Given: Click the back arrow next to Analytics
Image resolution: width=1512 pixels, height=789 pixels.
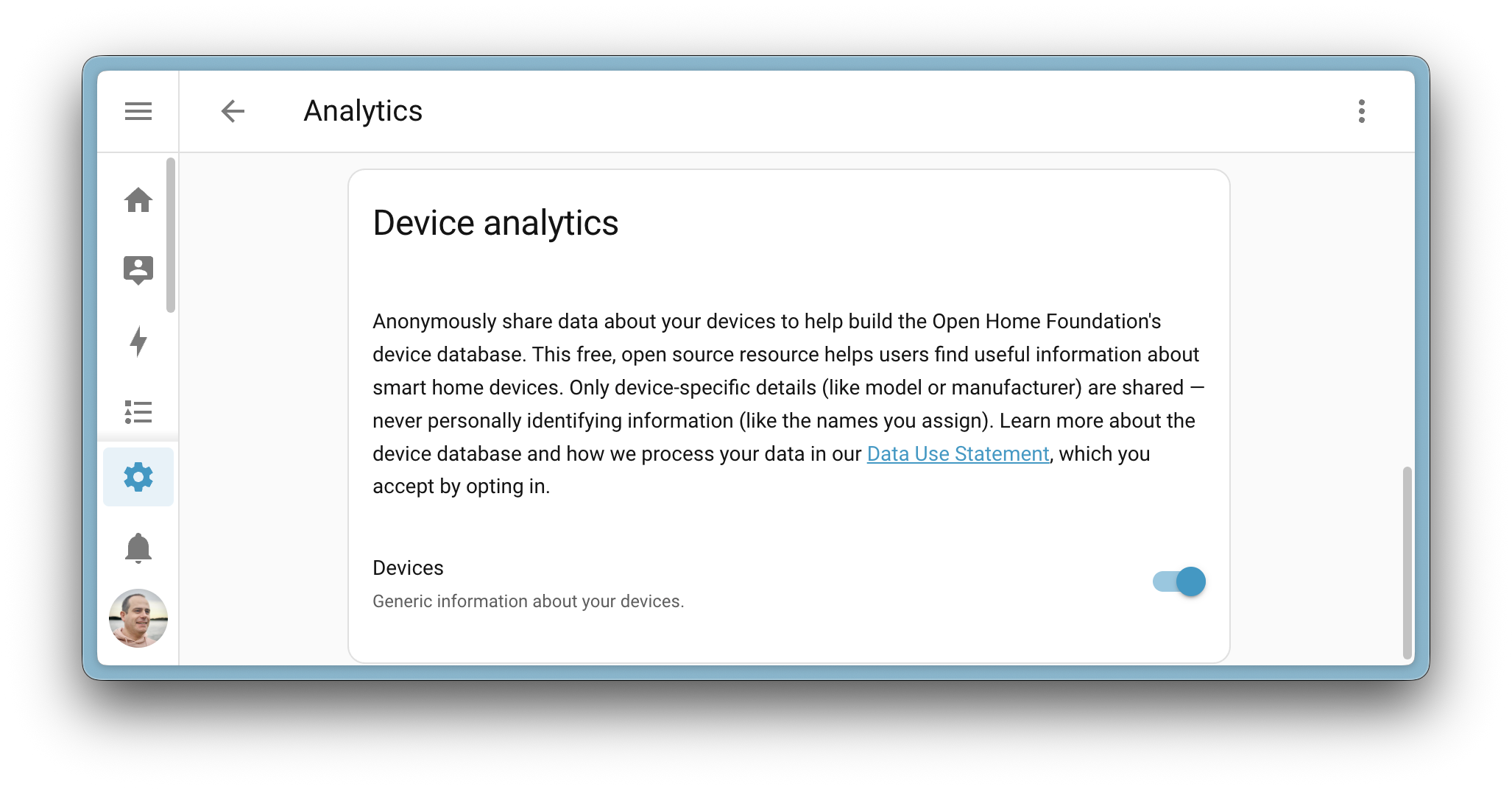Looking at the screenshot, I should (x=233, y=110).
